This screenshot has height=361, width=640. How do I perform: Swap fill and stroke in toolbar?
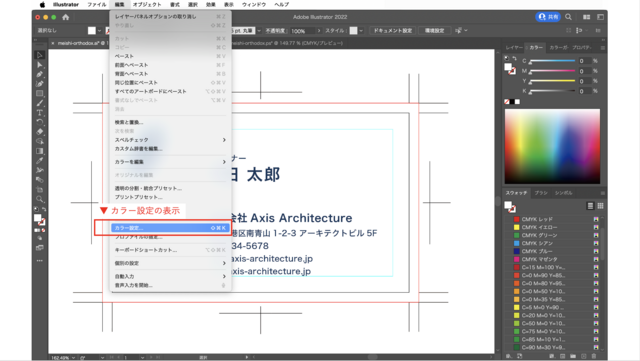pyautogui.click(x=44, y=209)
